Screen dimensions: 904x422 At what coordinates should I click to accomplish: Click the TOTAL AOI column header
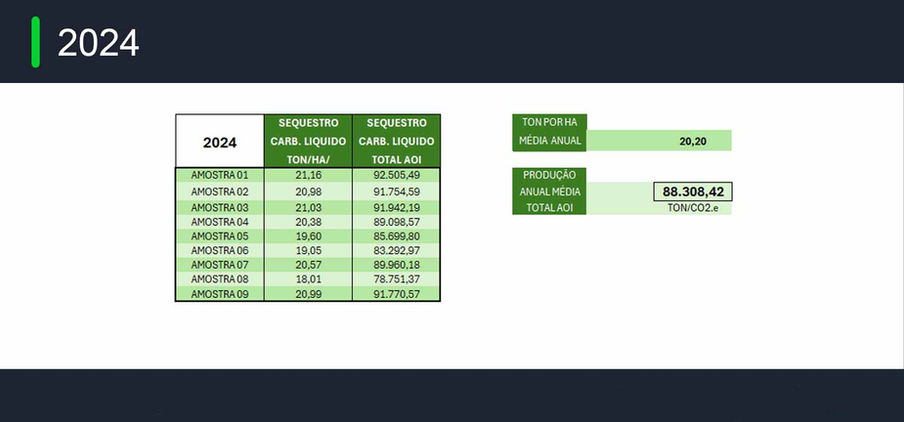click(x=396, y=158)
